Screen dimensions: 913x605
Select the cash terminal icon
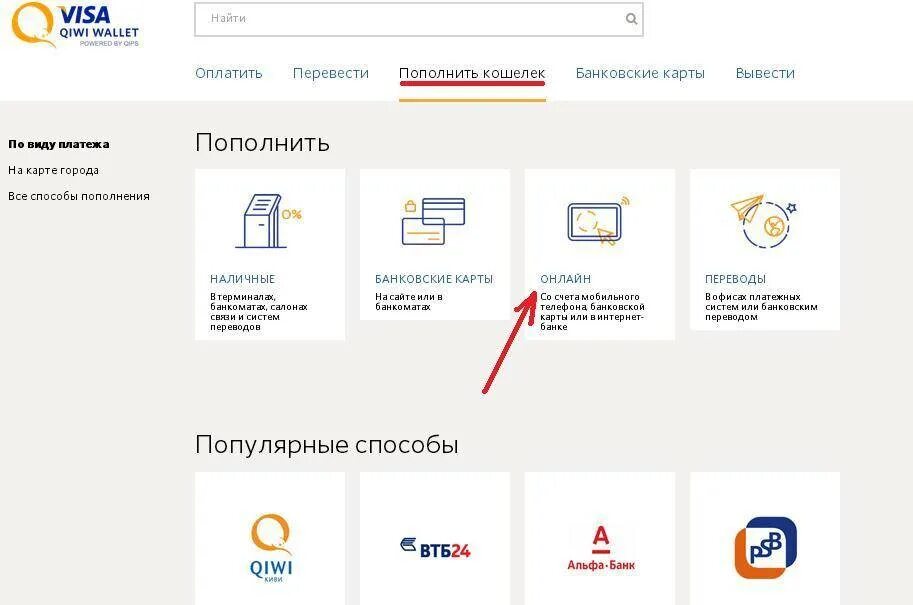(x=268, y=221)
